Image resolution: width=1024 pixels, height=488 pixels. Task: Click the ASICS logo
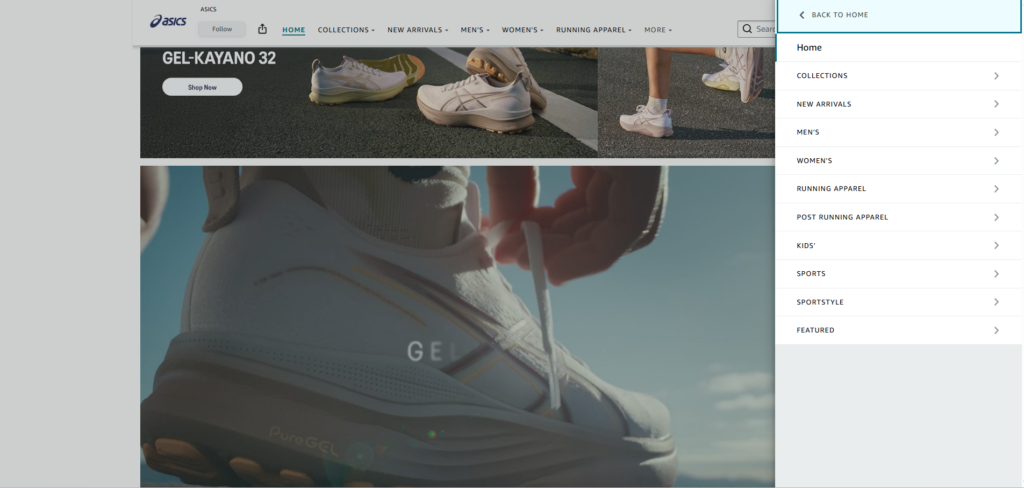(168, 22)
